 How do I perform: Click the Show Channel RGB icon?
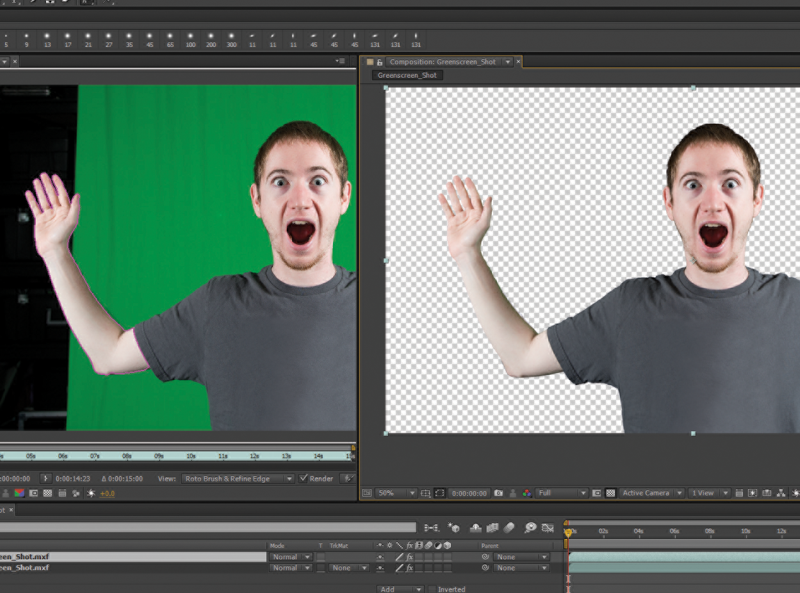pyautogui.click(x=527, y=493)
